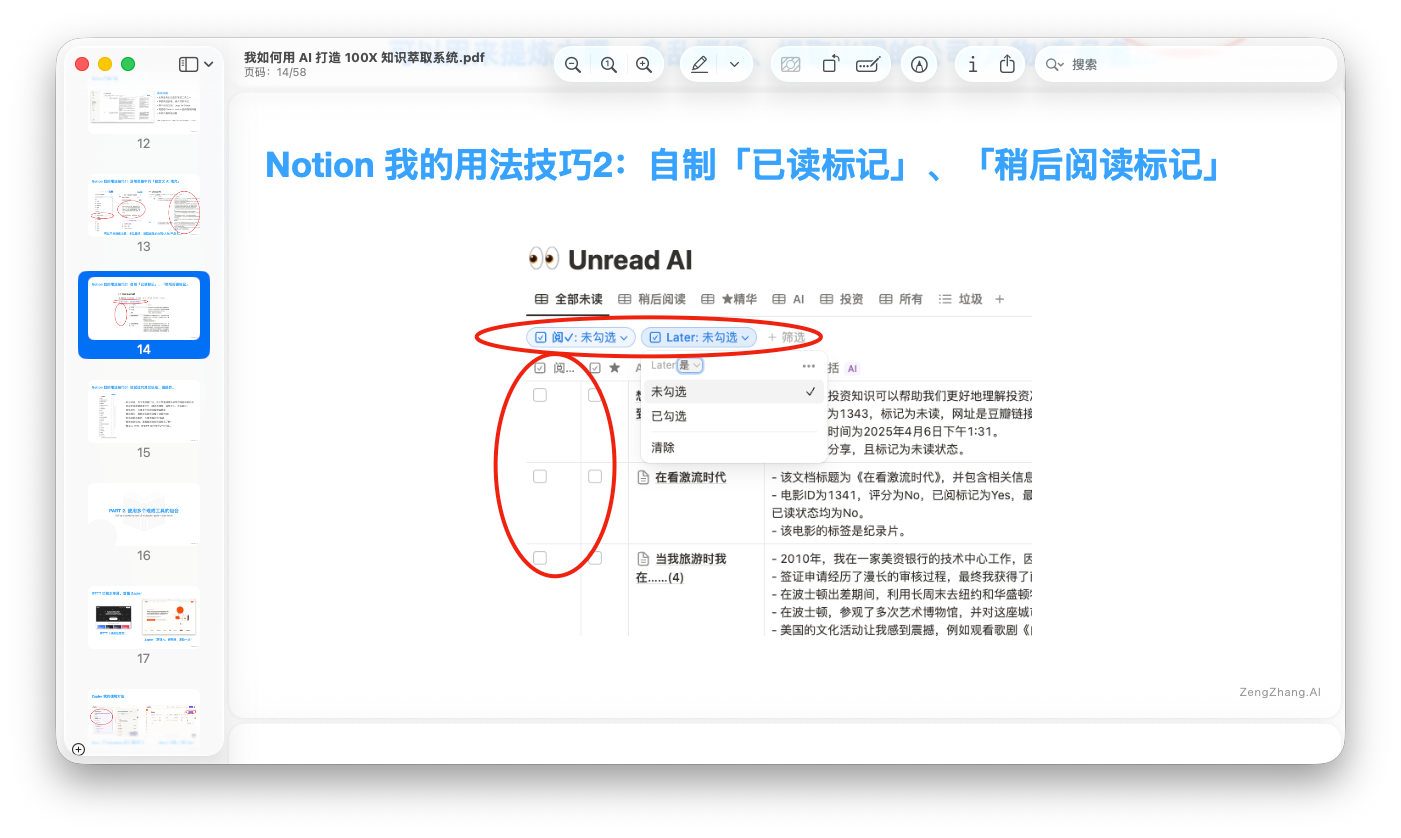Open the 垃圾 list tab

[x=960, y=299]
